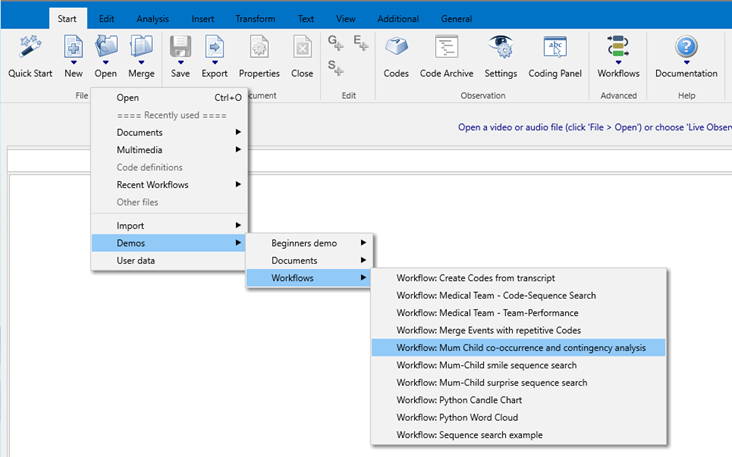Click the Quick Start wand icon
The height and width of the screenshot is (457, 732).
30,46
